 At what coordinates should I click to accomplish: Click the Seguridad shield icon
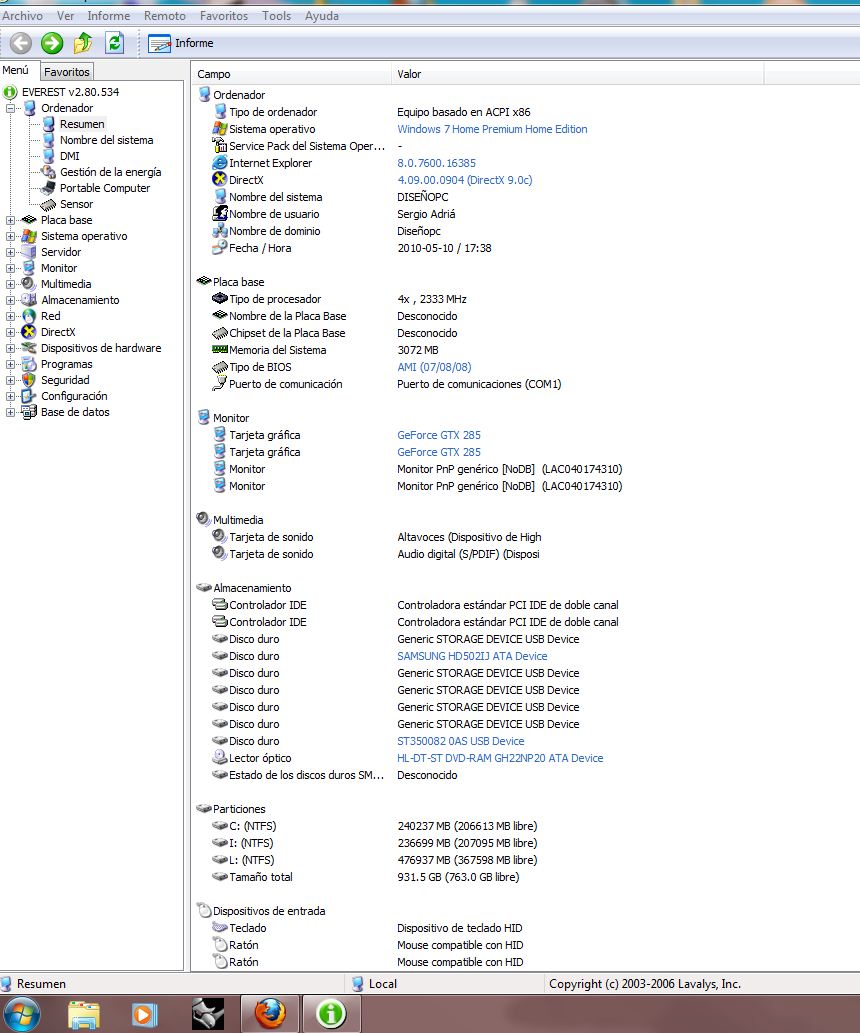click(28, 380)
